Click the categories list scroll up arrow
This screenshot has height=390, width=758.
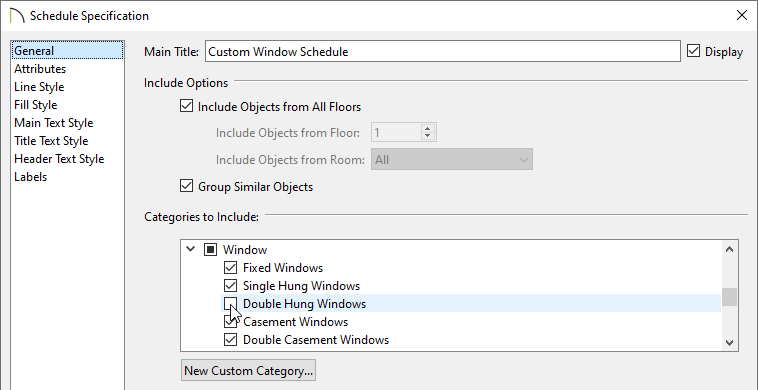(x=729, y=249)
